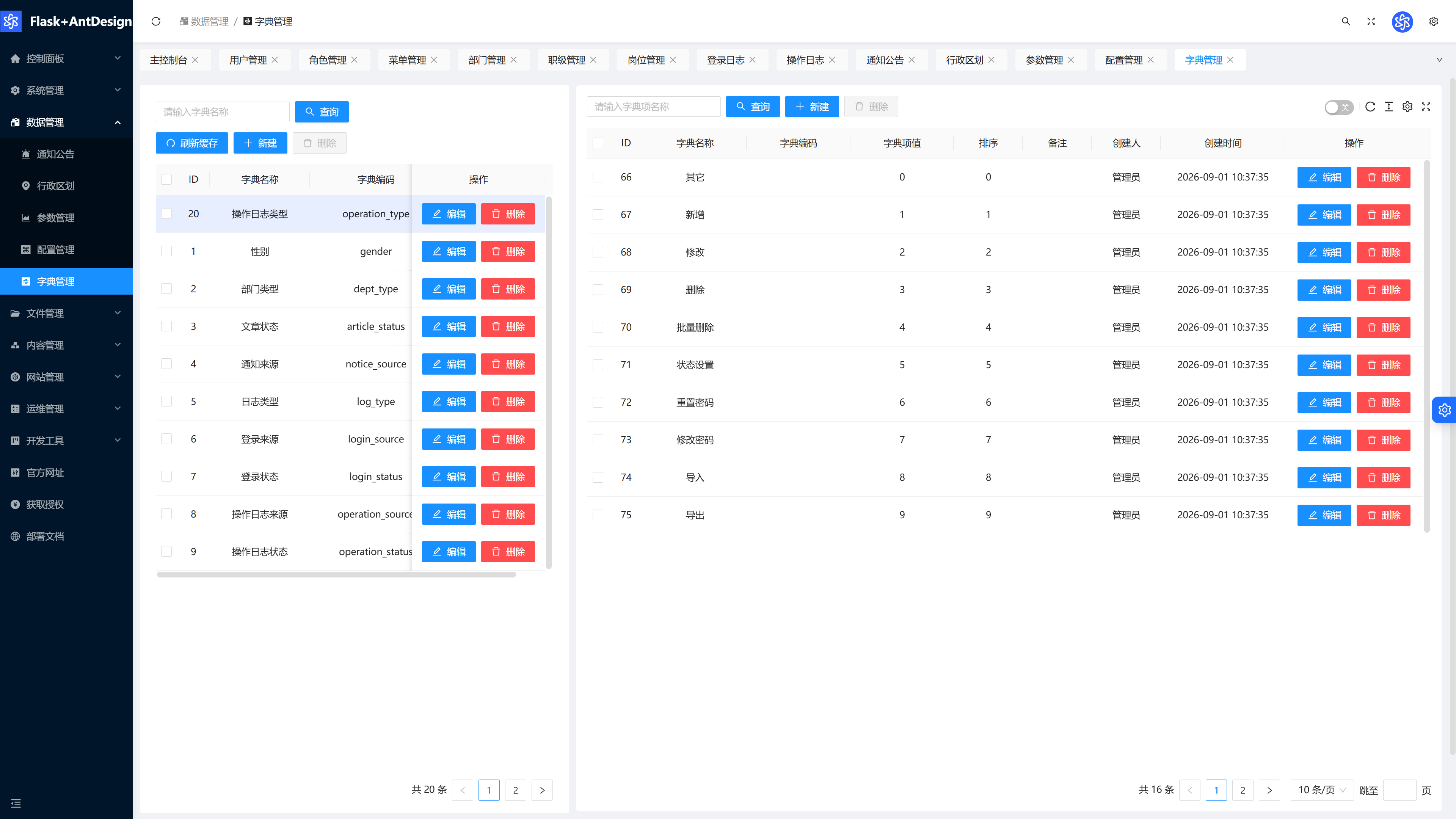Open 官方网址 in sidebar
Image resolution: width=1456 pixels, height=819 pixels.
66,472
